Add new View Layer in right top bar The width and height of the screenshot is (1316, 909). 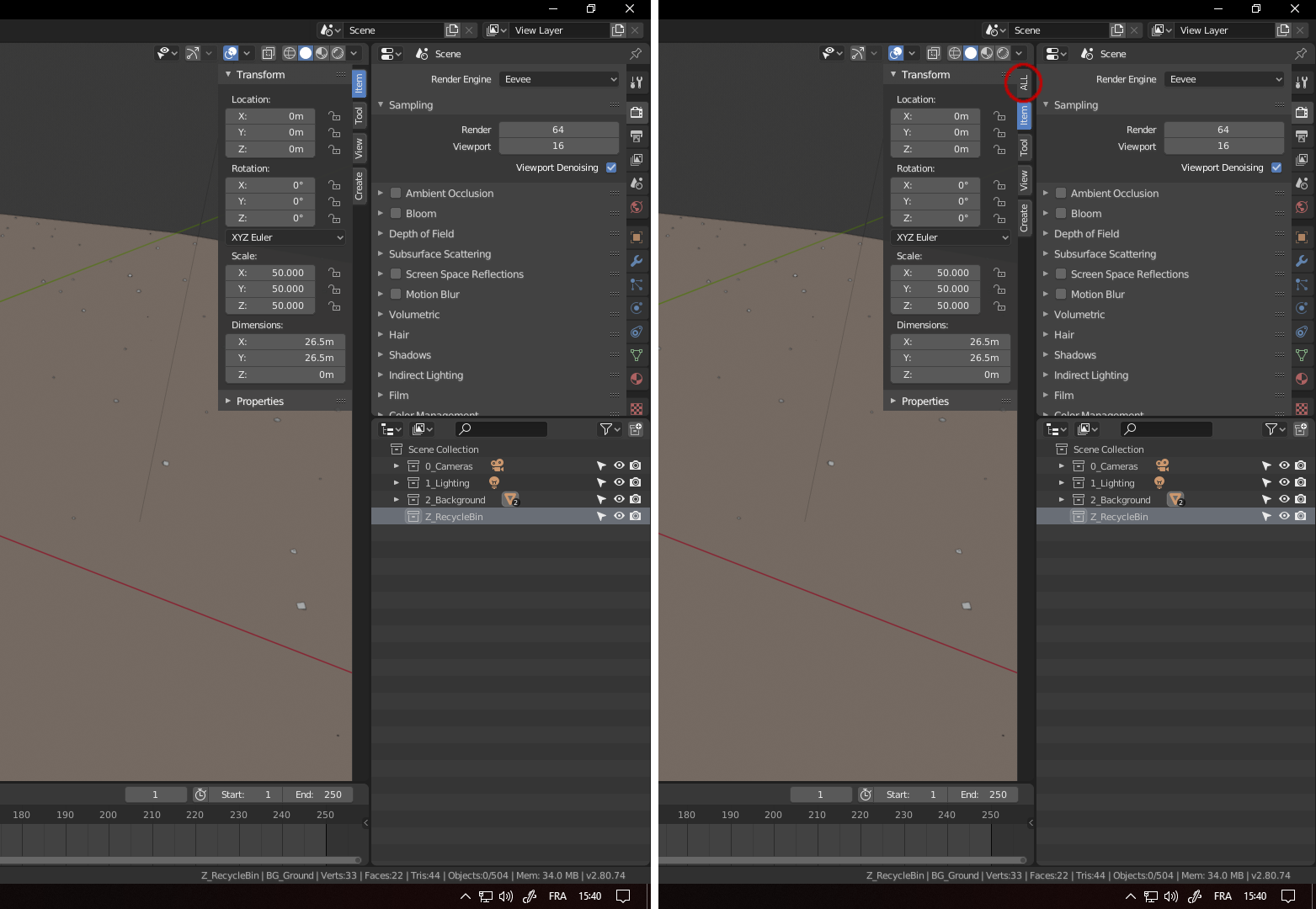tap(1283, 30)
